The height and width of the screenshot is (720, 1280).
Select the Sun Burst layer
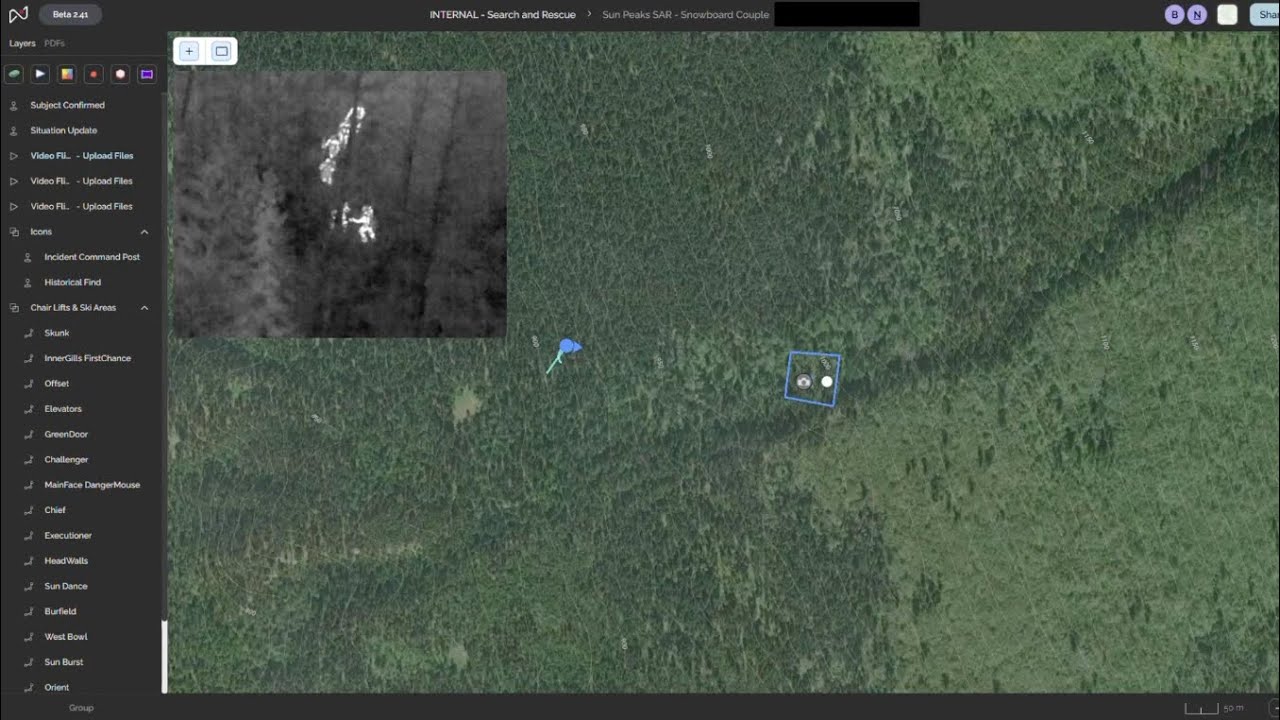(64, 662)
